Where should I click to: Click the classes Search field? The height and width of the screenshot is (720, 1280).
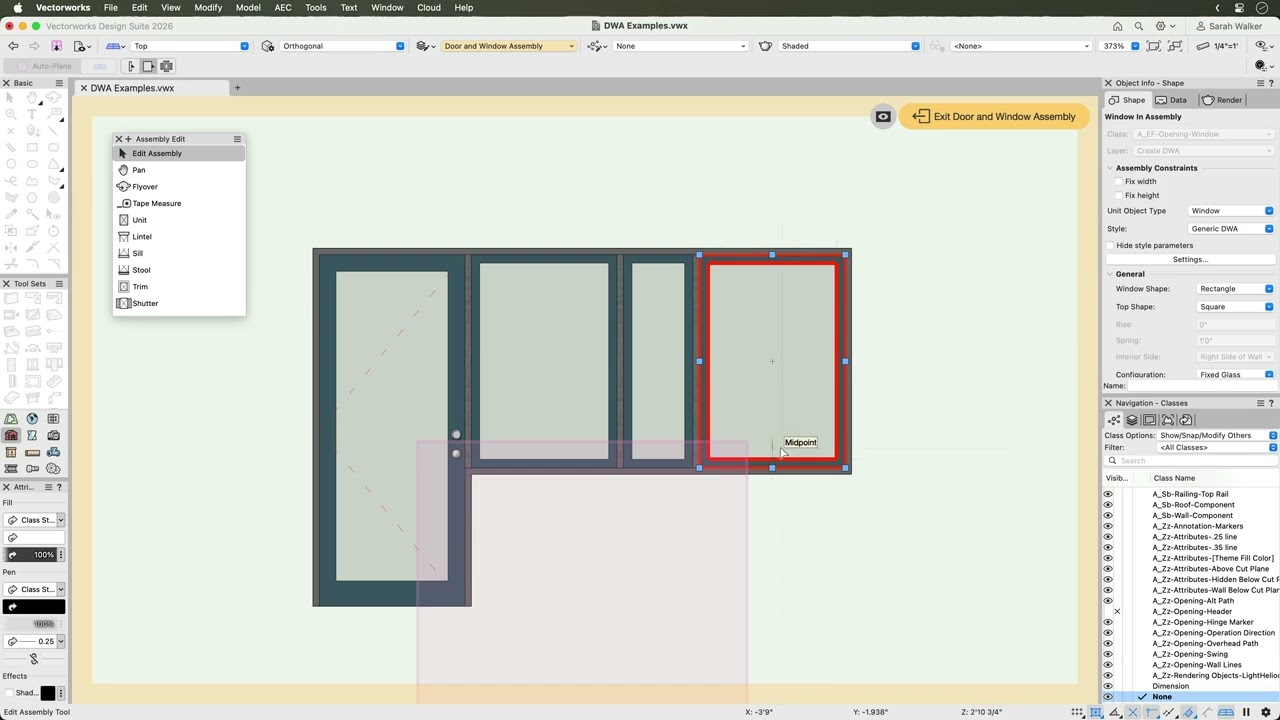click(1190, 461)
